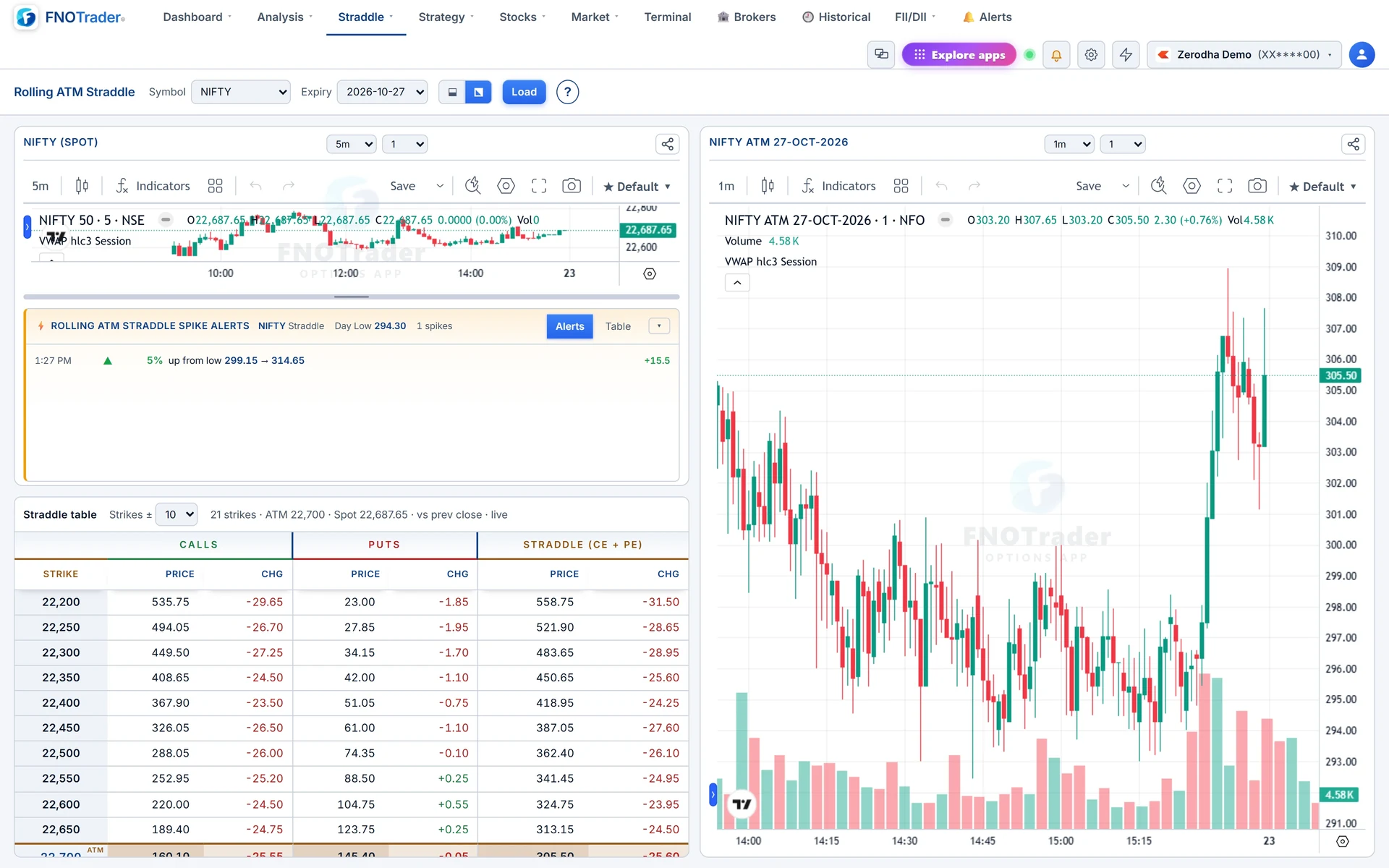Screen dimensions: 1389x868
Task: Change Strikes ± 10 dropdown
Action: [x=177, y=514]
